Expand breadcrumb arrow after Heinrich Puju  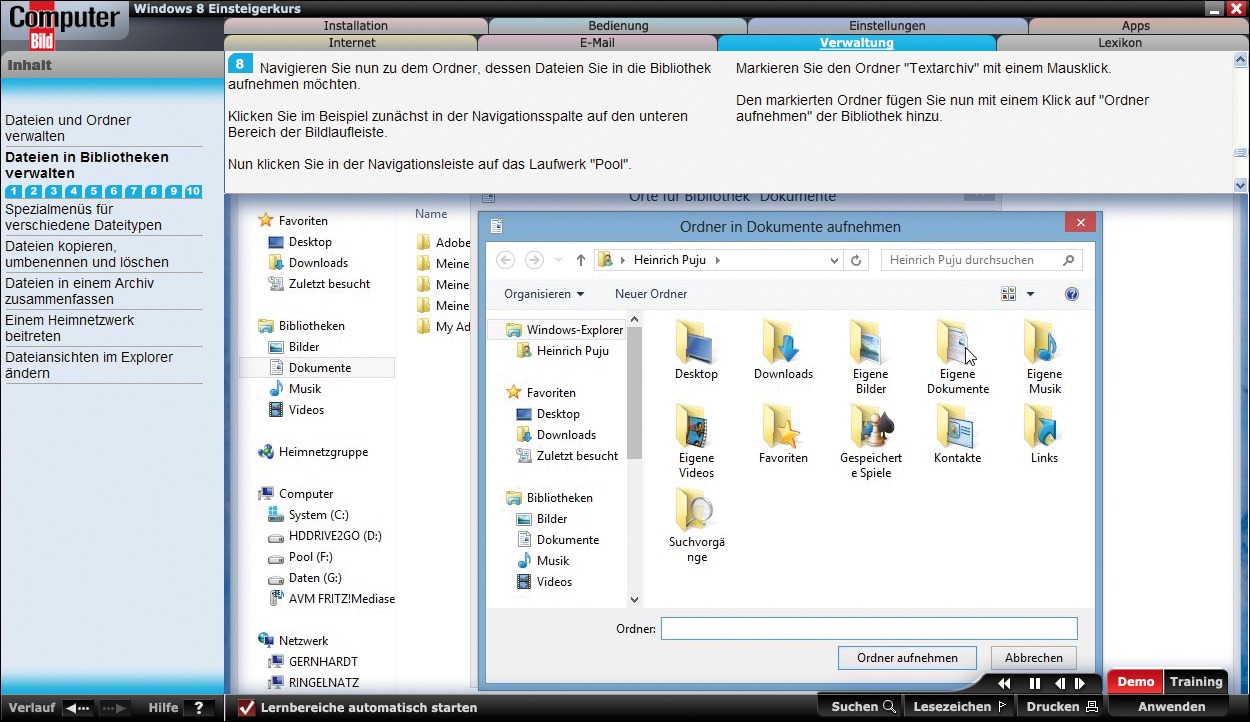tap(717, 260)
